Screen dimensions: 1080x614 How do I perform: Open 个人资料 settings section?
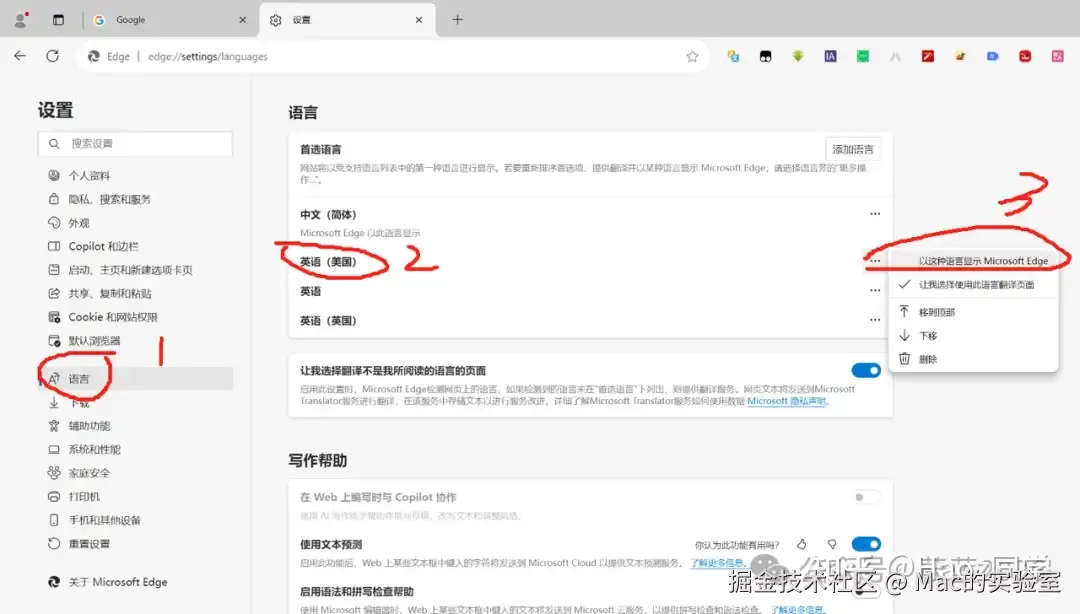click(89, 176)
